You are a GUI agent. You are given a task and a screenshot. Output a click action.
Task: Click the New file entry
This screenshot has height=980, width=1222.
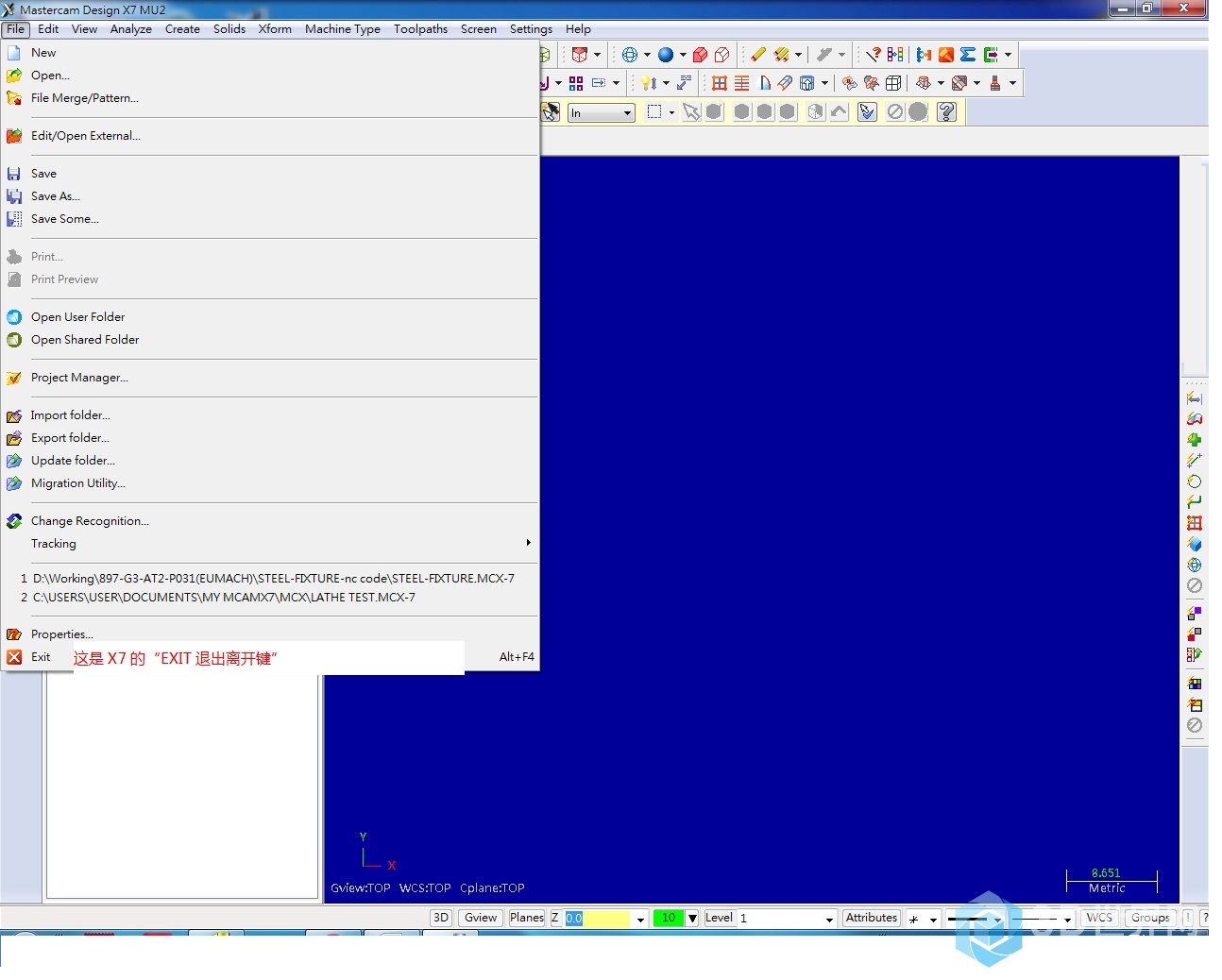pyautogui.click(x=270, y=53)
